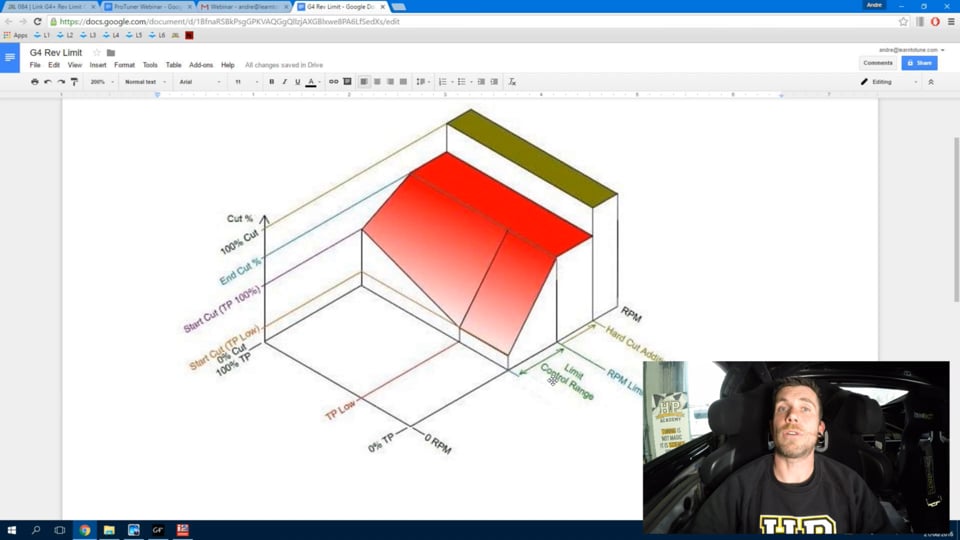Screen dimensions: 960x540
Task: Click the Decrease indent icon
Action: [x=481, y=81]
